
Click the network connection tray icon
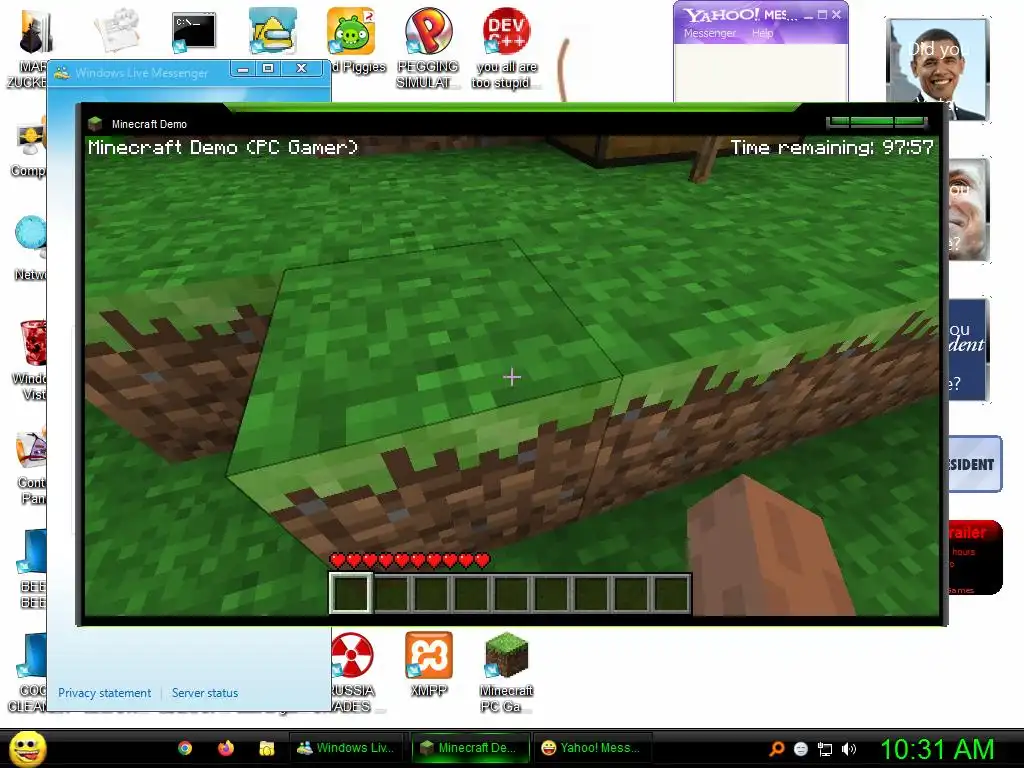pos(825,749)
